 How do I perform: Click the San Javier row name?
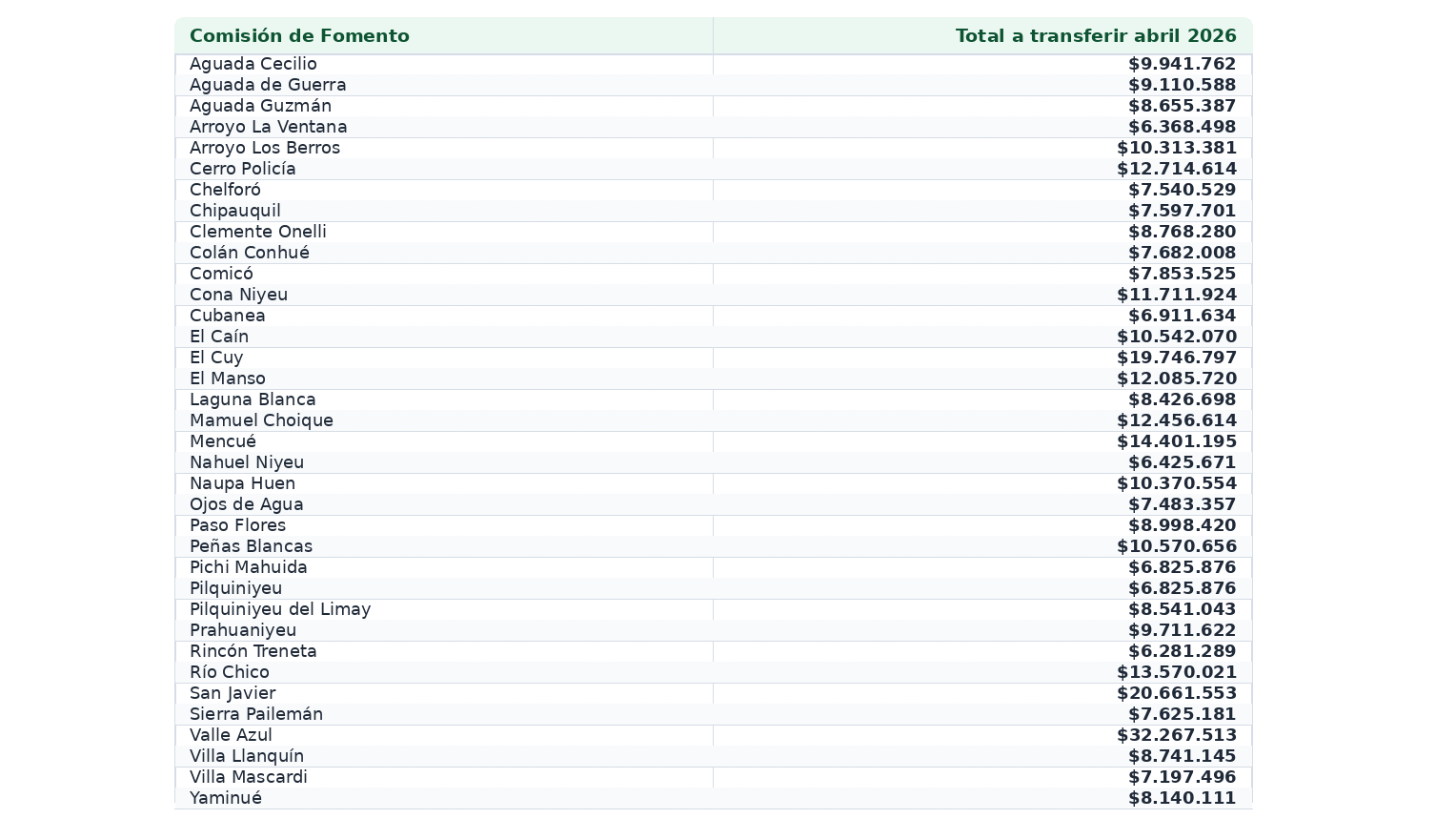tap(233, 693)
